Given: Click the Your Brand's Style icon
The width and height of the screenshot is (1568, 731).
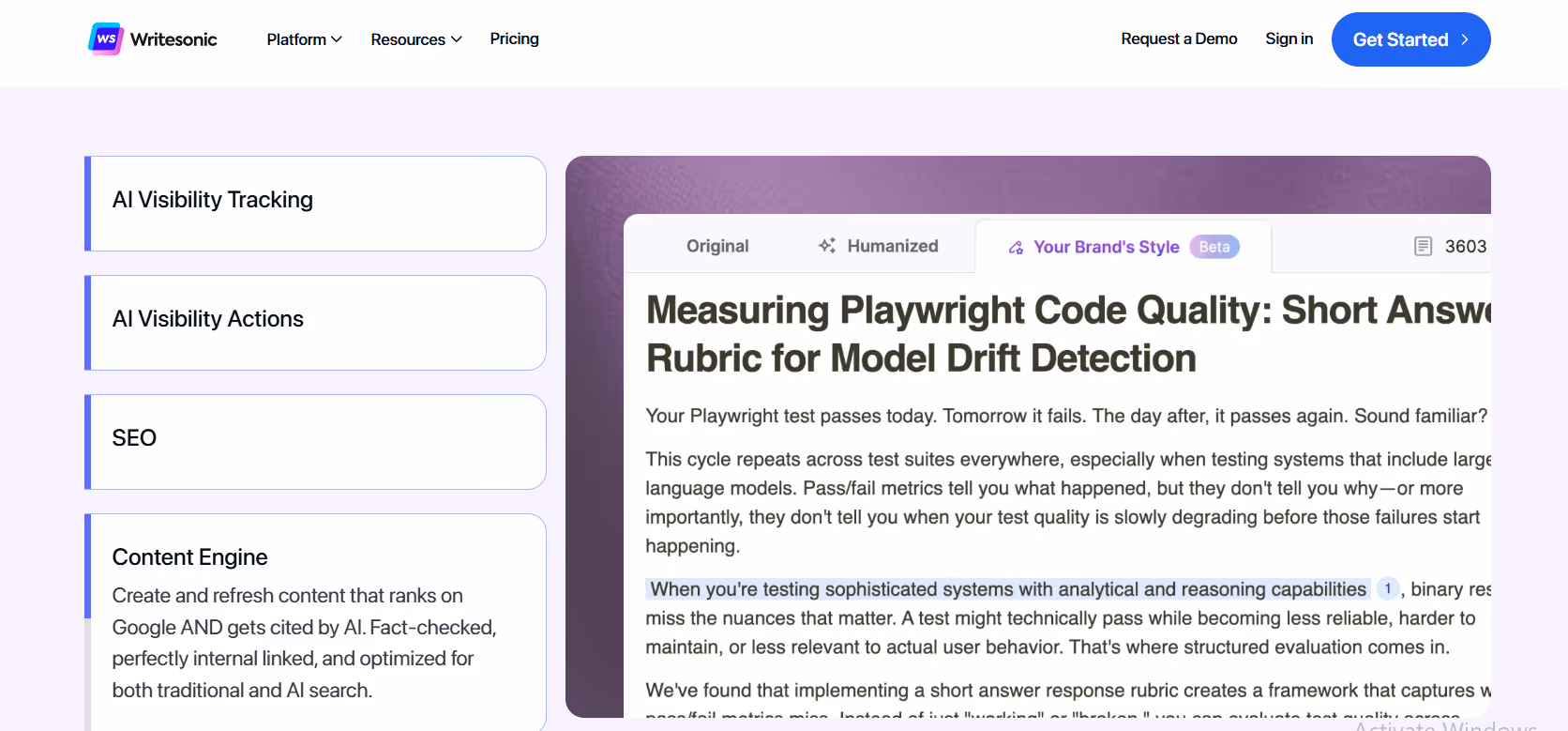Looking at the screenshot, I should pyautogui.click(x=1016, y=248).
